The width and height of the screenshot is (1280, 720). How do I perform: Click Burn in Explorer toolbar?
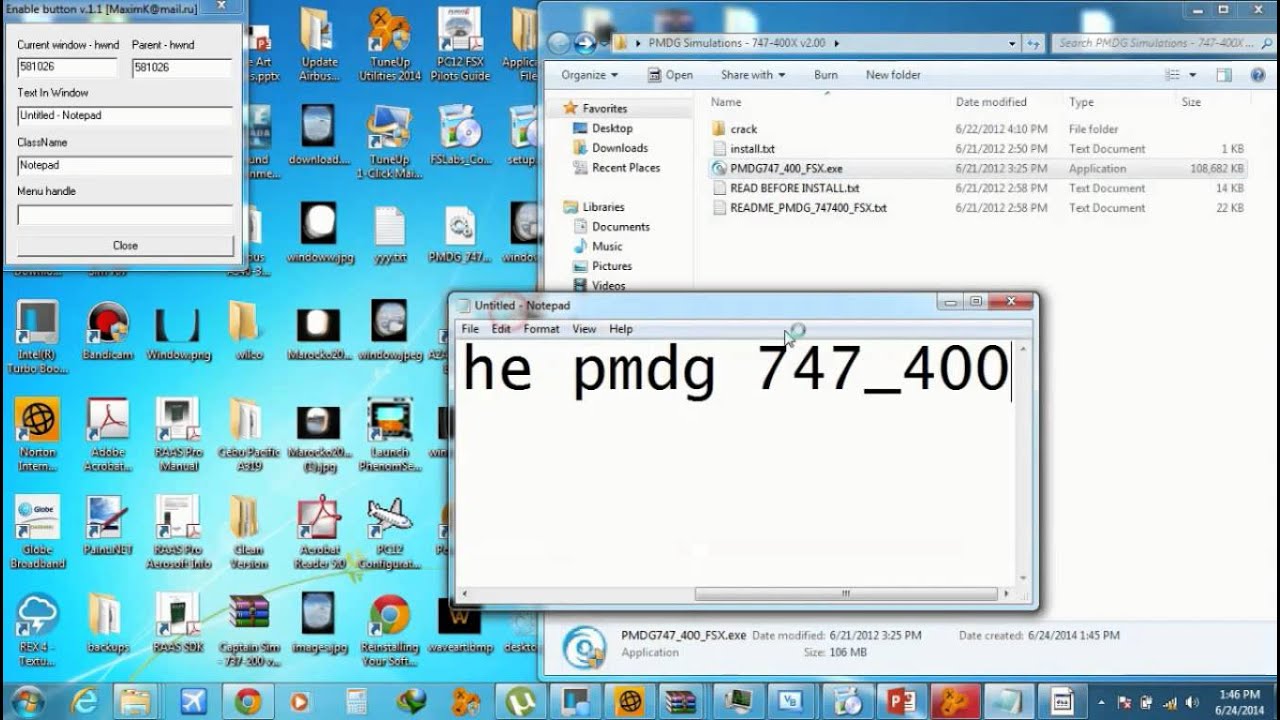click(826, 75)
